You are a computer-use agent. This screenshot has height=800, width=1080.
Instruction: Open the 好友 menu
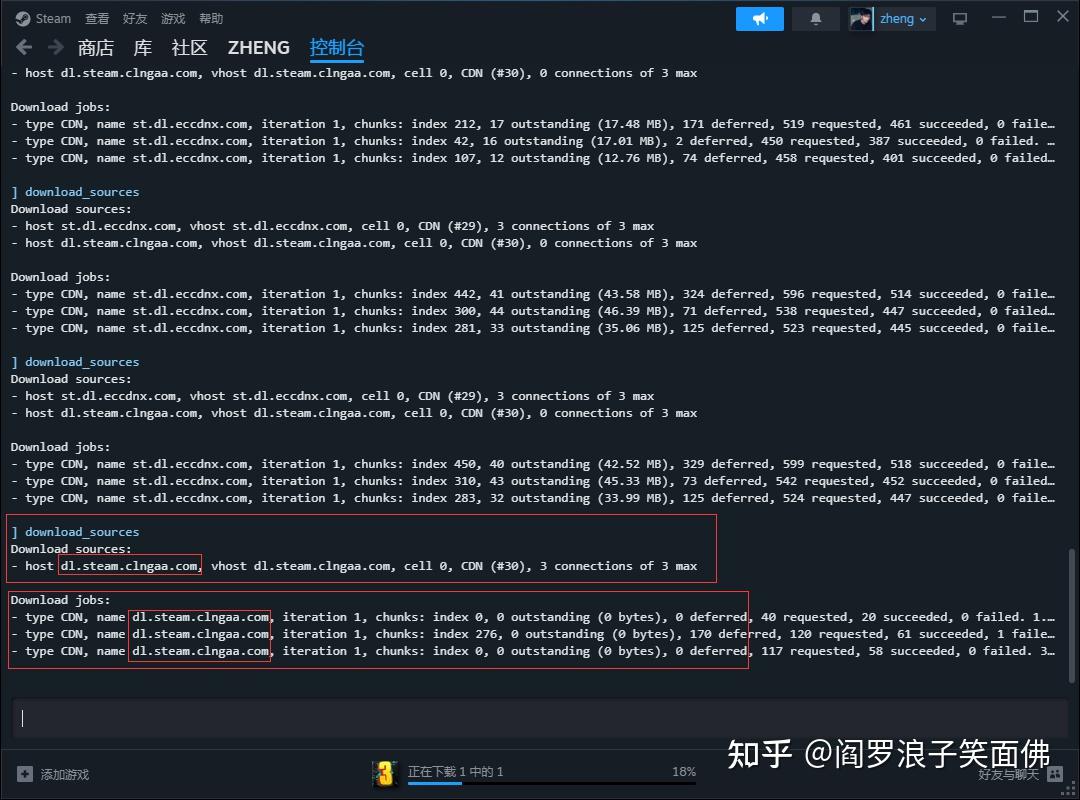coord(135,17)
